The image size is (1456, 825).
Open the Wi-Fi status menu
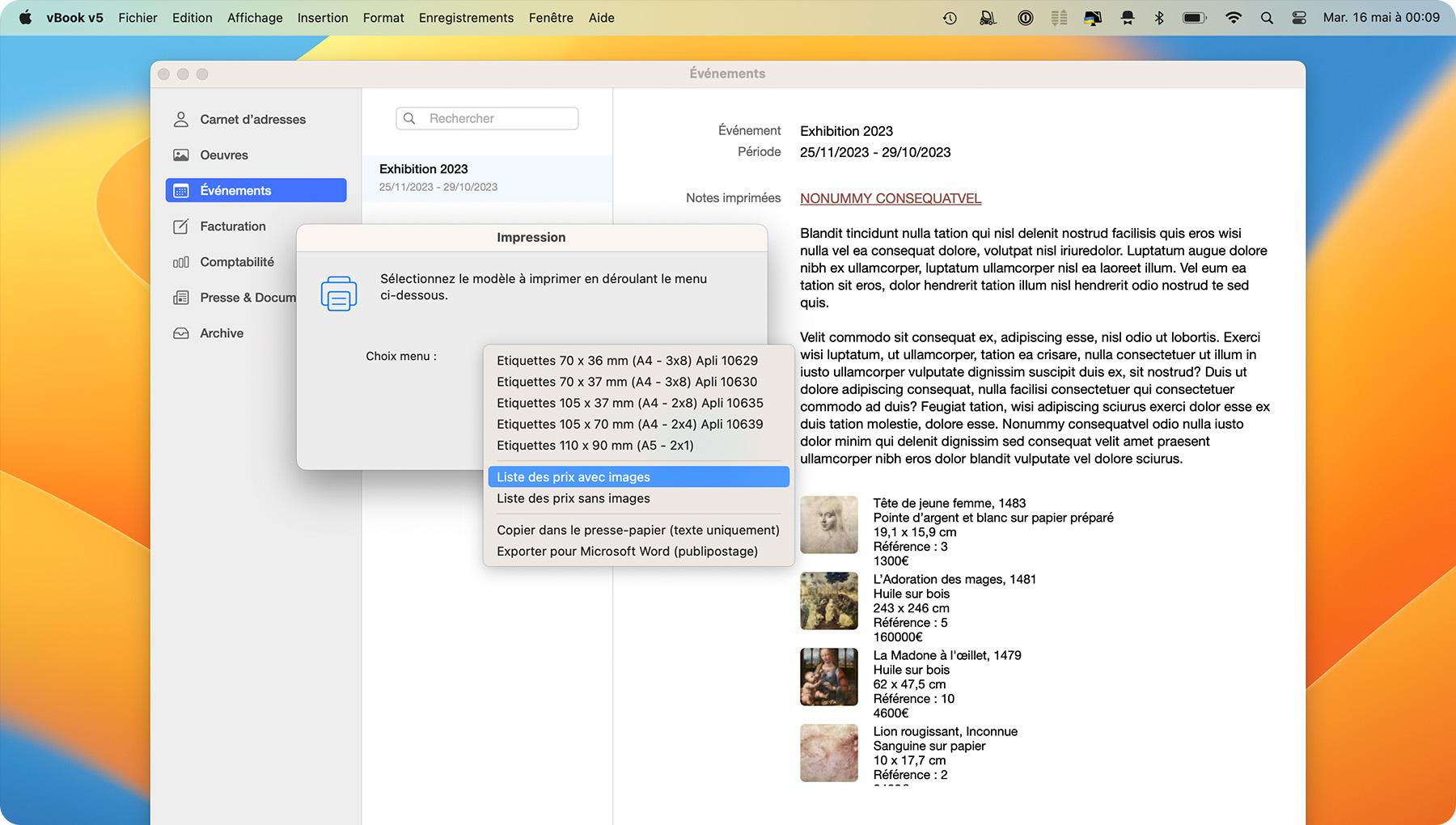[x=1233, y=18]
